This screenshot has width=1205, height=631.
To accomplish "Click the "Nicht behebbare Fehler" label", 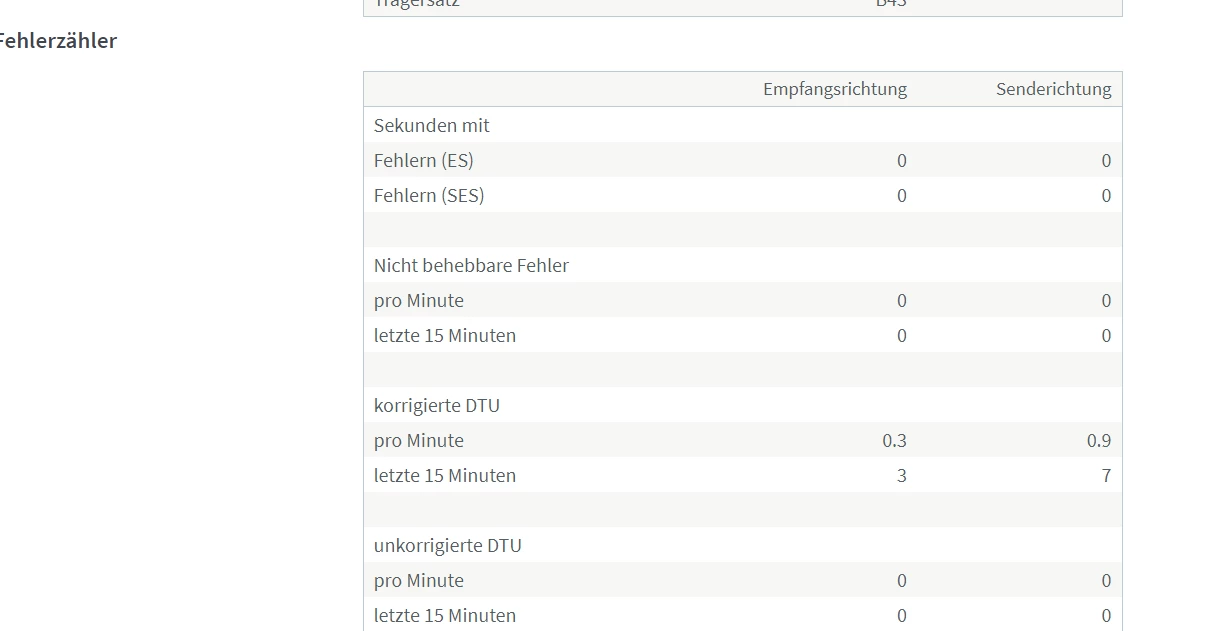I will coord(471,265).
